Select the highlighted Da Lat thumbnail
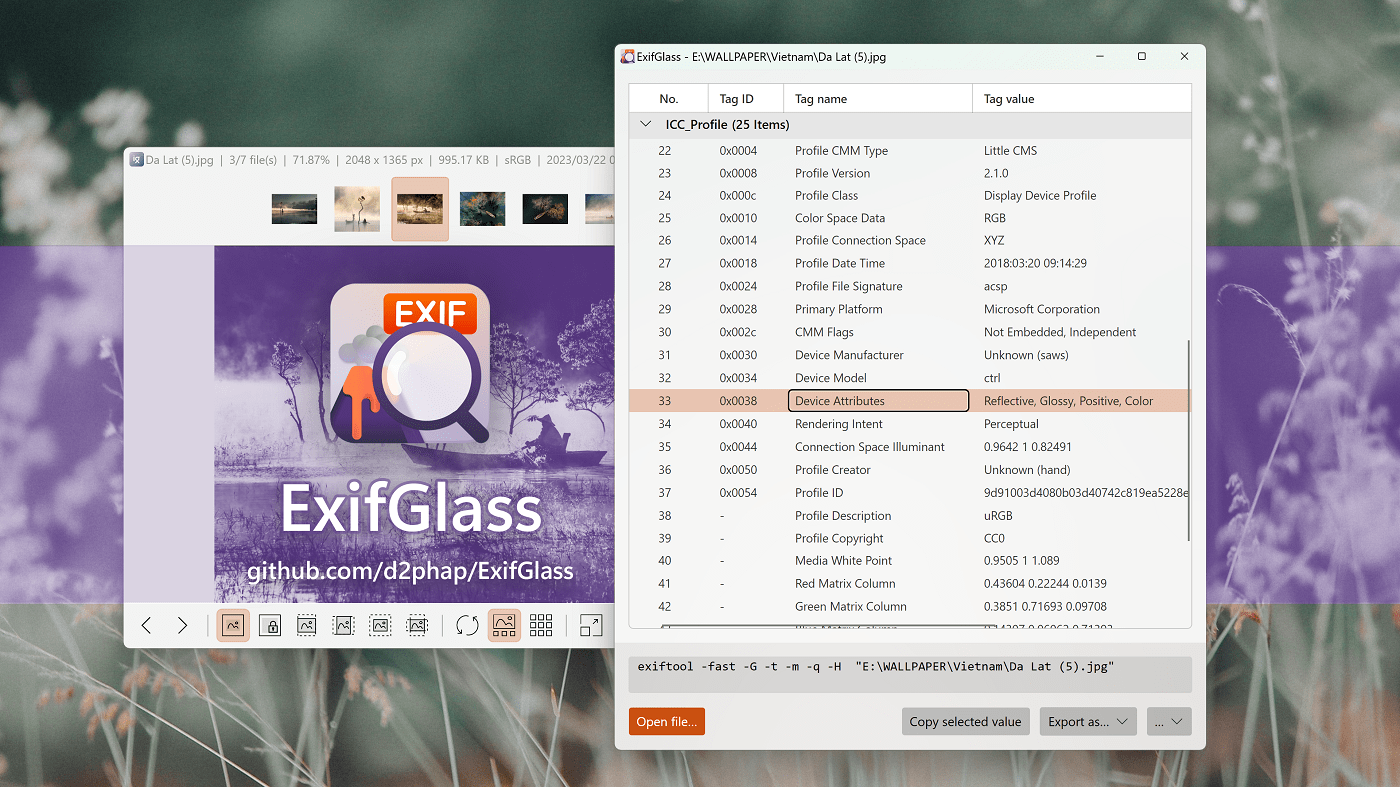 420,209
